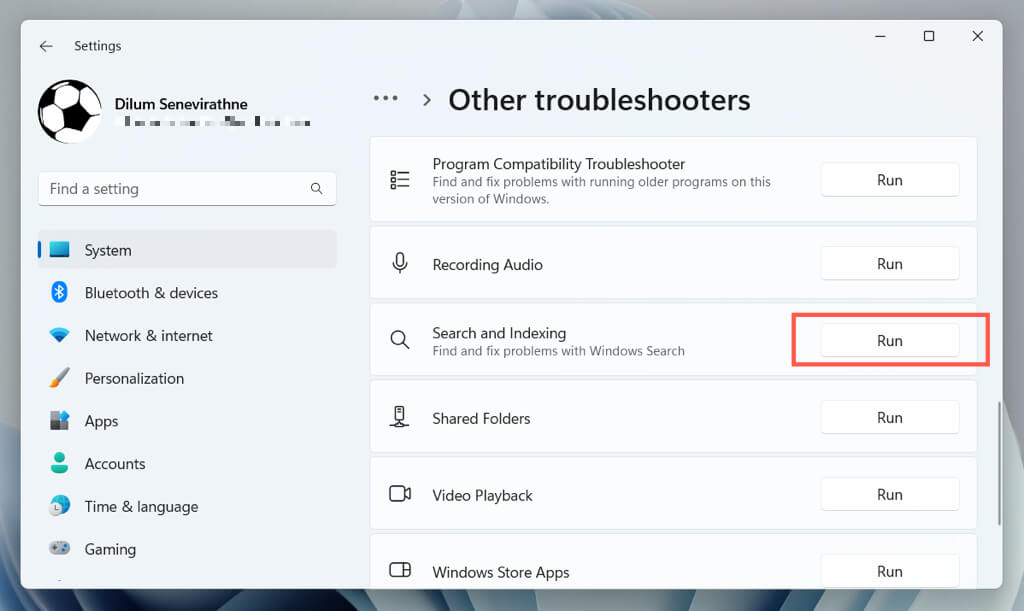
Task: Open Time & language settings
Action: (x=187, y=507)
